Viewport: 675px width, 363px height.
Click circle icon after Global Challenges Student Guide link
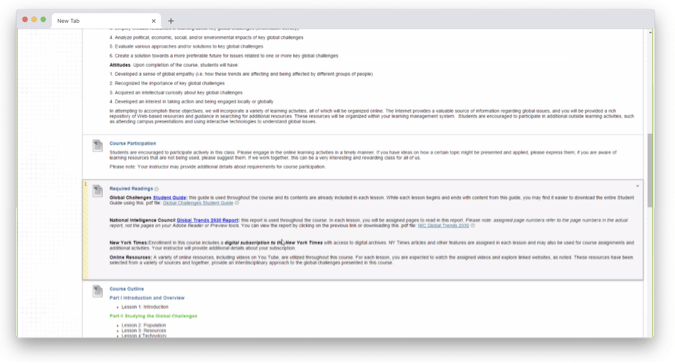tap(237, 203)
